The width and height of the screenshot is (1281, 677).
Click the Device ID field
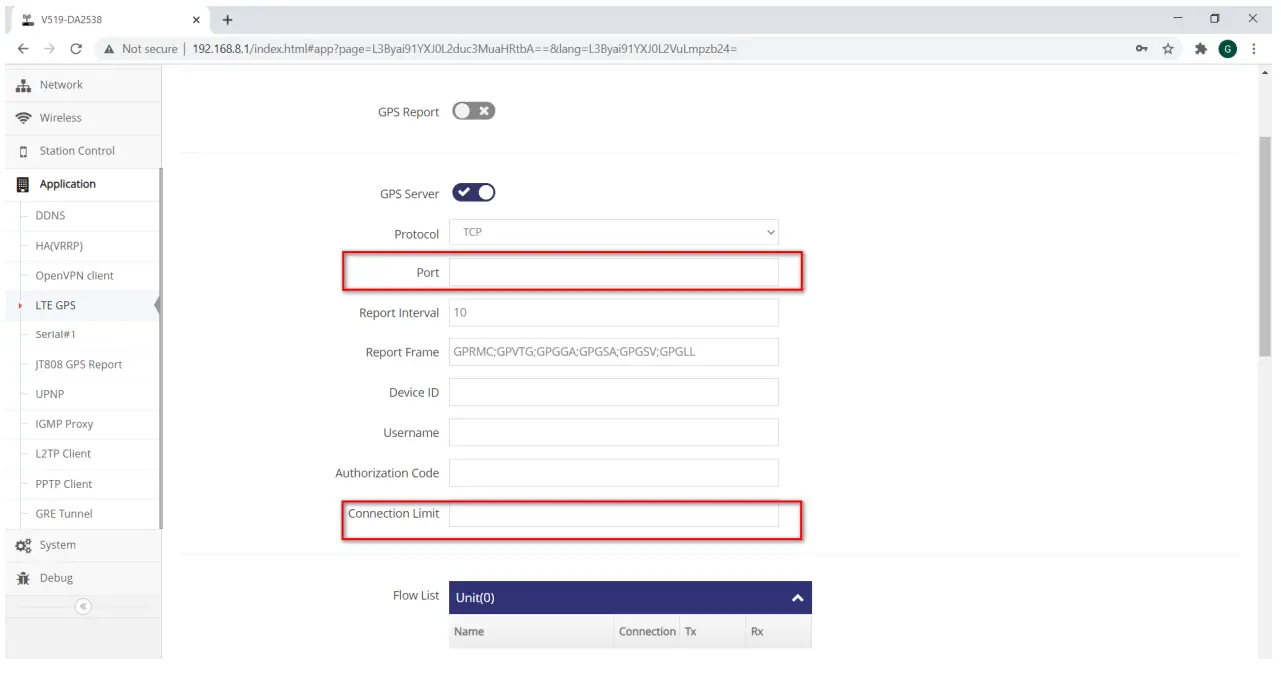coord(613,392)
